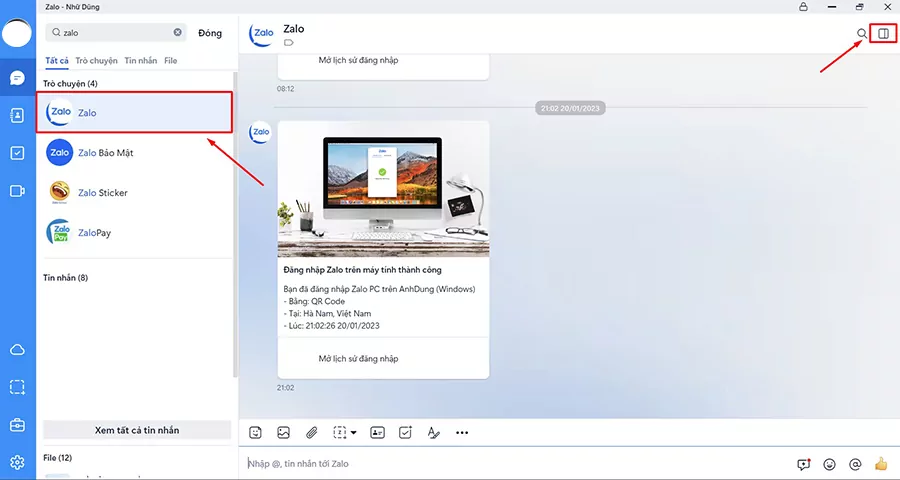The height and width of the screenshot is (480, 900).
Task: Toggle the conversation info side panel
Action: [883, 33]
